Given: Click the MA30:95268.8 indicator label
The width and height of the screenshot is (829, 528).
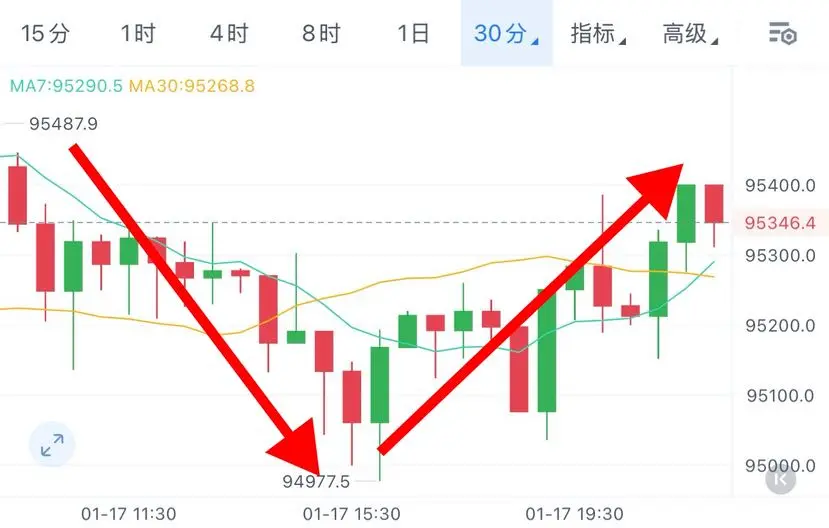Looking at the screenshot, I should (x=192, y=86).
